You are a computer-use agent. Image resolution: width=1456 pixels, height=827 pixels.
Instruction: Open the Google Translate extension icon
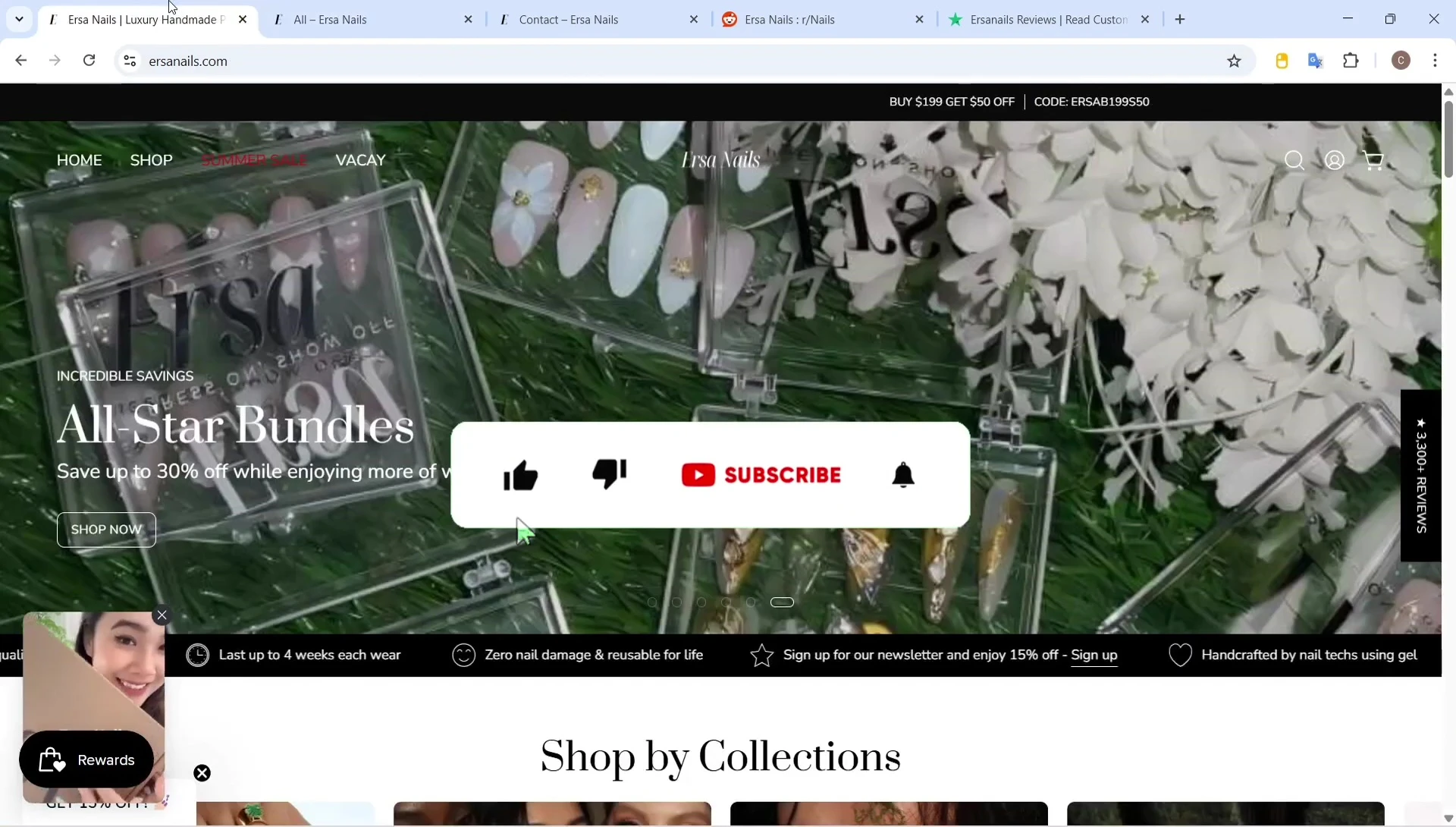[x=1316, y=61]
